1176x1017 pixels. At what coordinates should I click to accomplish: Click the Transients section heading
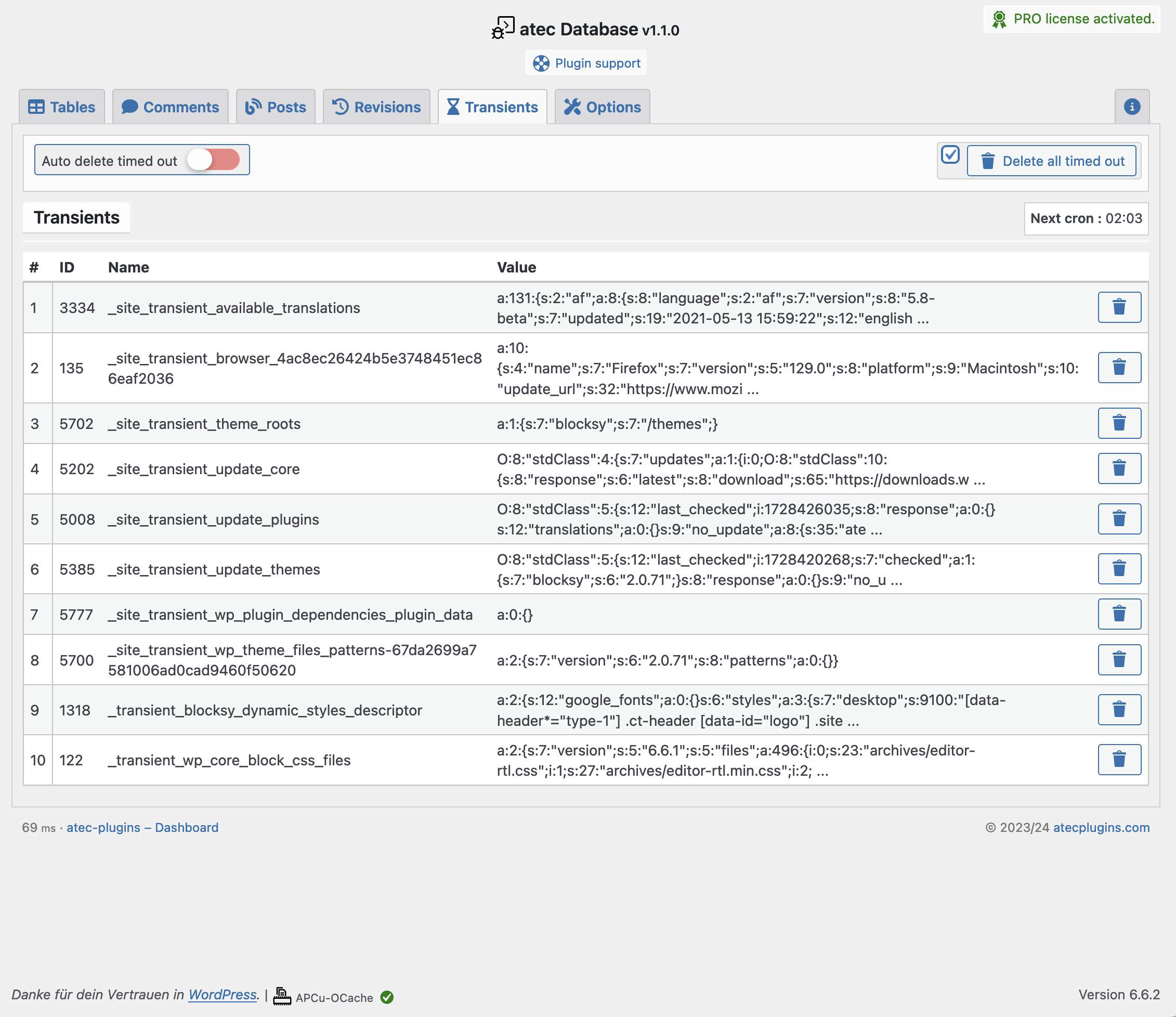(x=76, y=217)
